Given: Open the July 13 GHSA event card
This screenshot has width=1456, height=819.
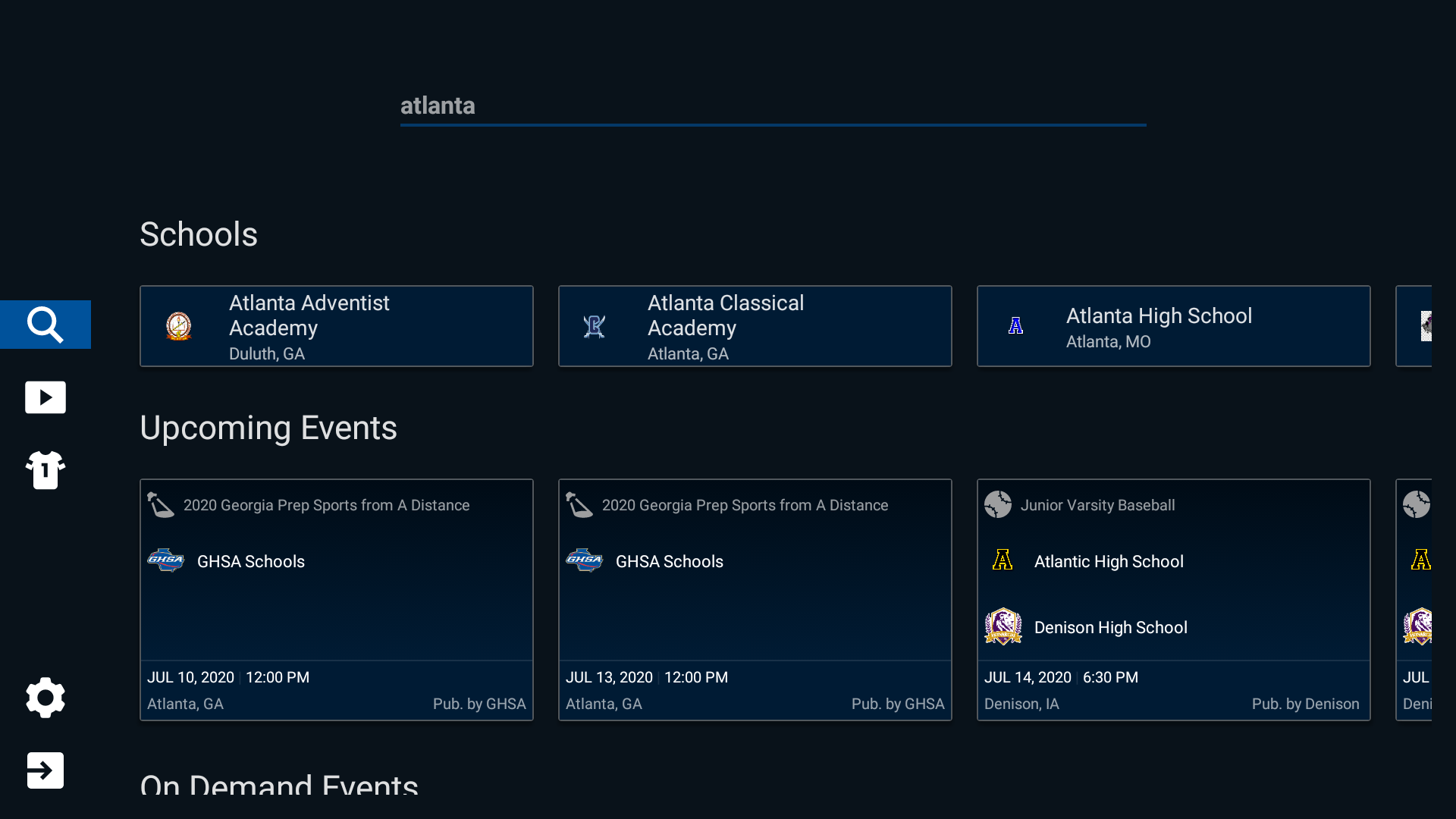Looking at the screenshot, I should pyautogui.click(x=755, y=599).
